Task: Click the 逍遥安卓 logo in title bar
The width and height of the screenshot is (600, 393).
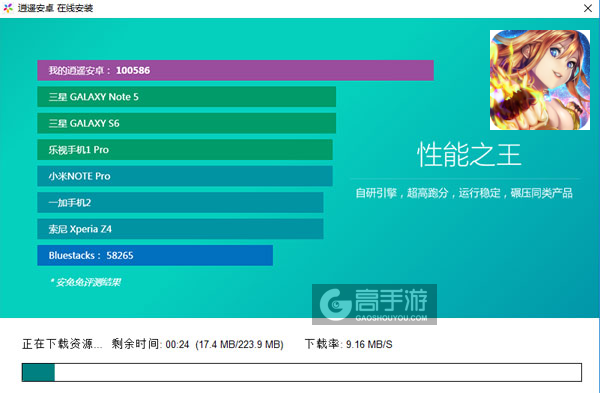Action: tap(8, 8)
